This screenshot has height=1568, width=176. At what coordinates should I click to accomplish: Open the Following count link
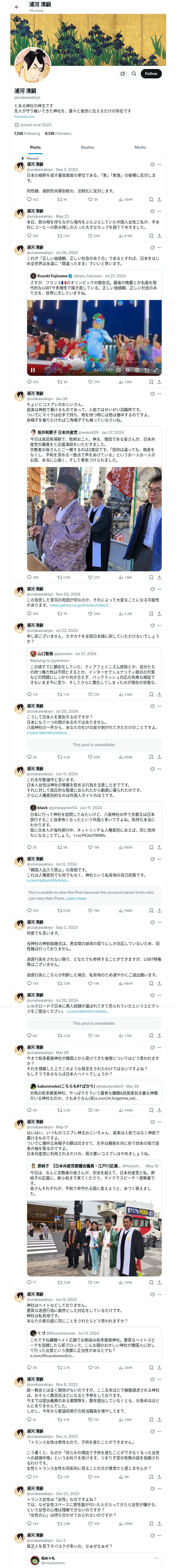point(27,133)
